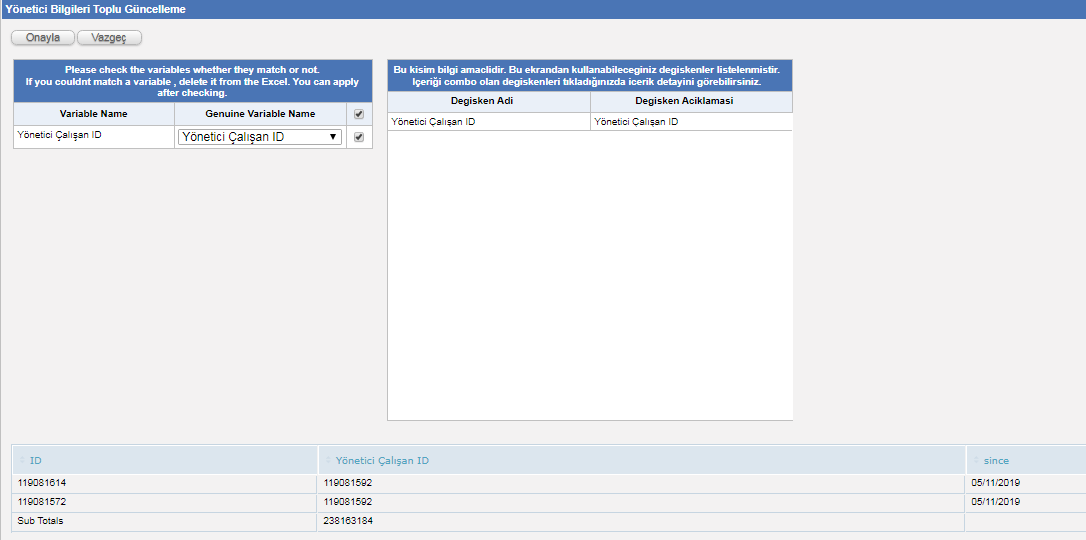Click the Variable Name column header
Viewport: 1086px width, 540px height.
[x=94, y=114]
